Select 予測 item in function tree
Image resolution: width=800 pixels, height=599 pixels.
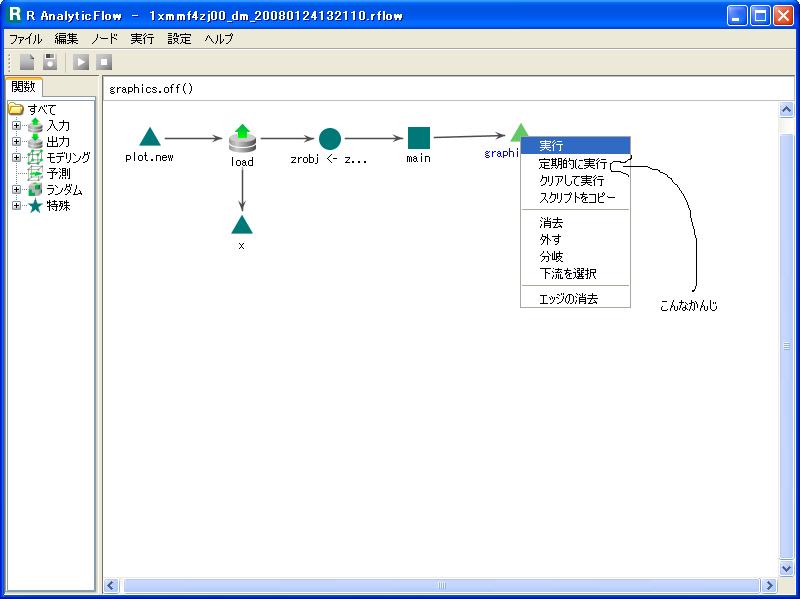point(58,174)
